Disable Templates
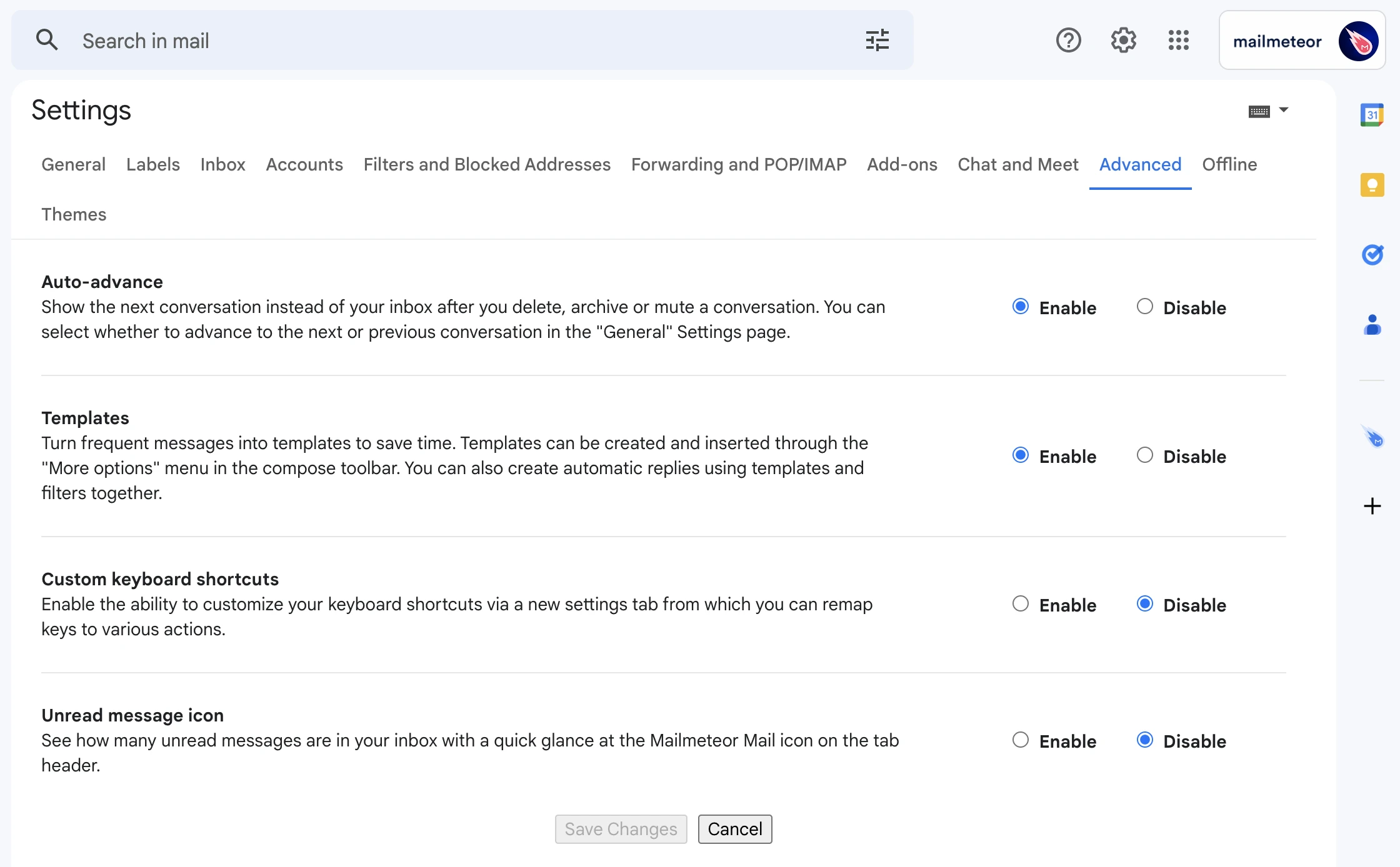The width and height of the screenshot is (1400, 867). [1145, 455]
